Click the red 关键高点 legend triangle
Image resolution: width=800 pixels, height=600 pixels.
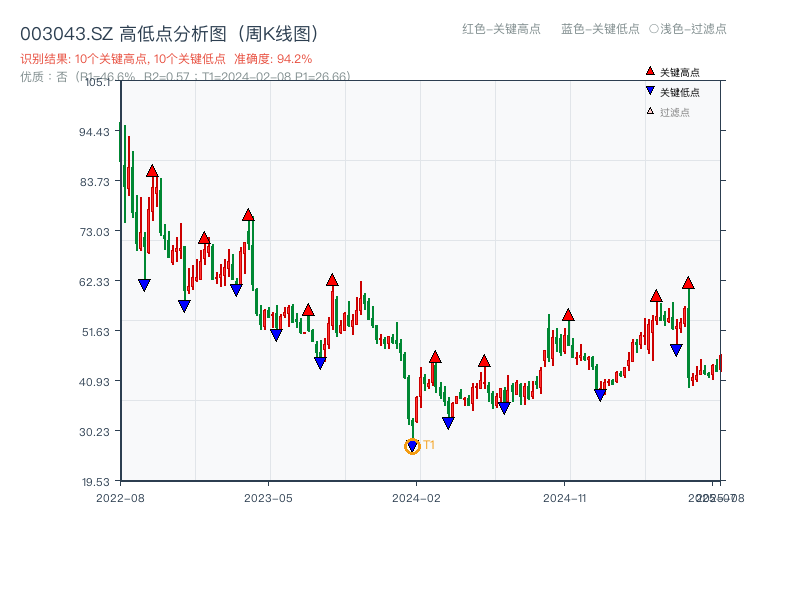(650, 71)
